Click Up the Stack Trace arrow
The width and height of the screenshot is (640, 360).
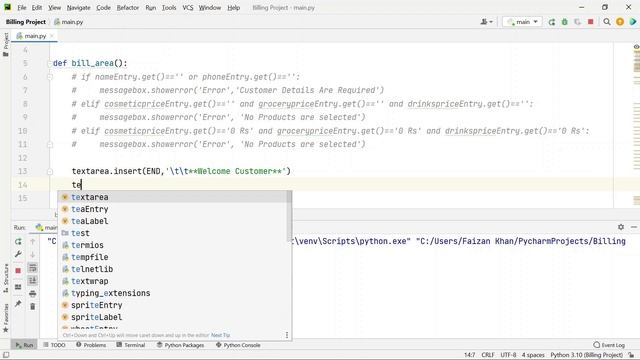[33, 242]
